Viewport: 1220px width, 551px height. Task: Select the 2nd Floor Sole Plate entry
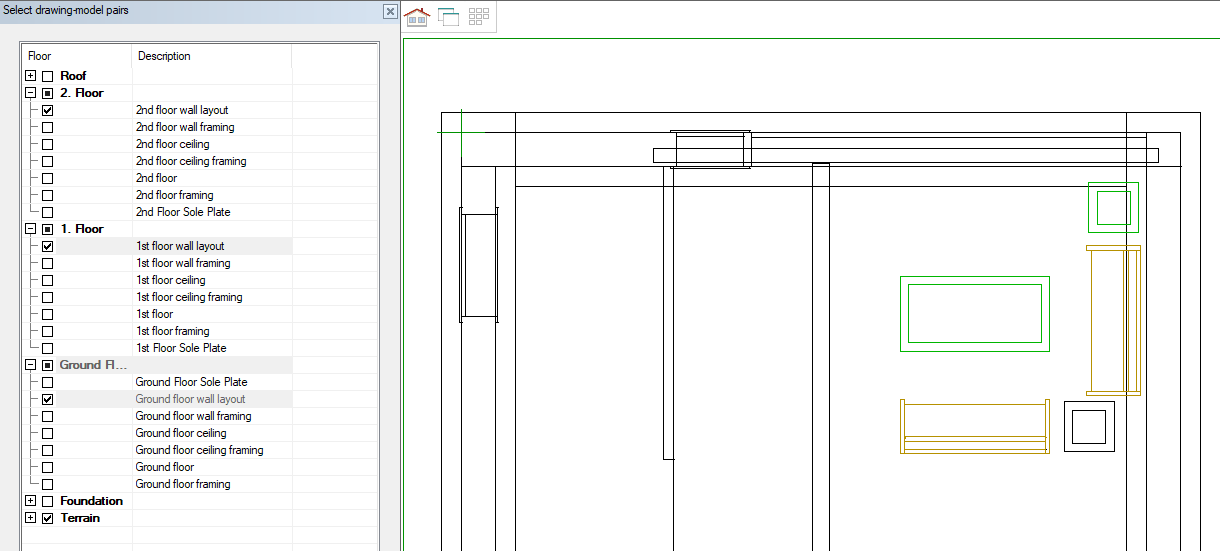click(183, 212)
